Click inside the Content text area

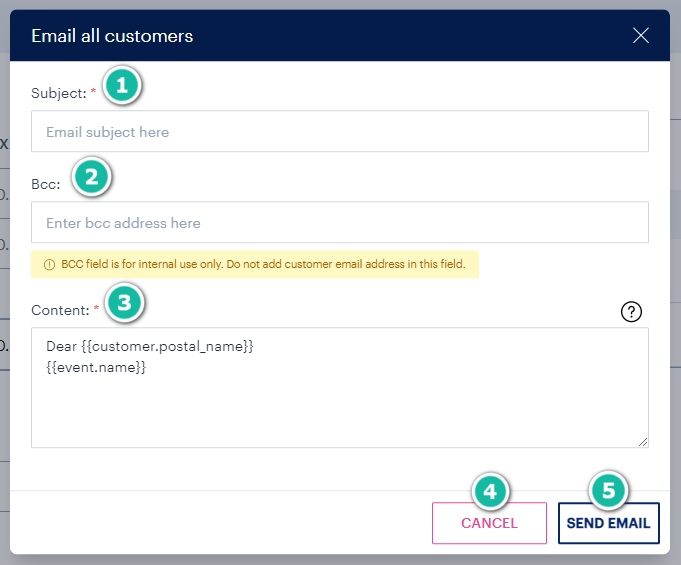(x=340, y=387)
